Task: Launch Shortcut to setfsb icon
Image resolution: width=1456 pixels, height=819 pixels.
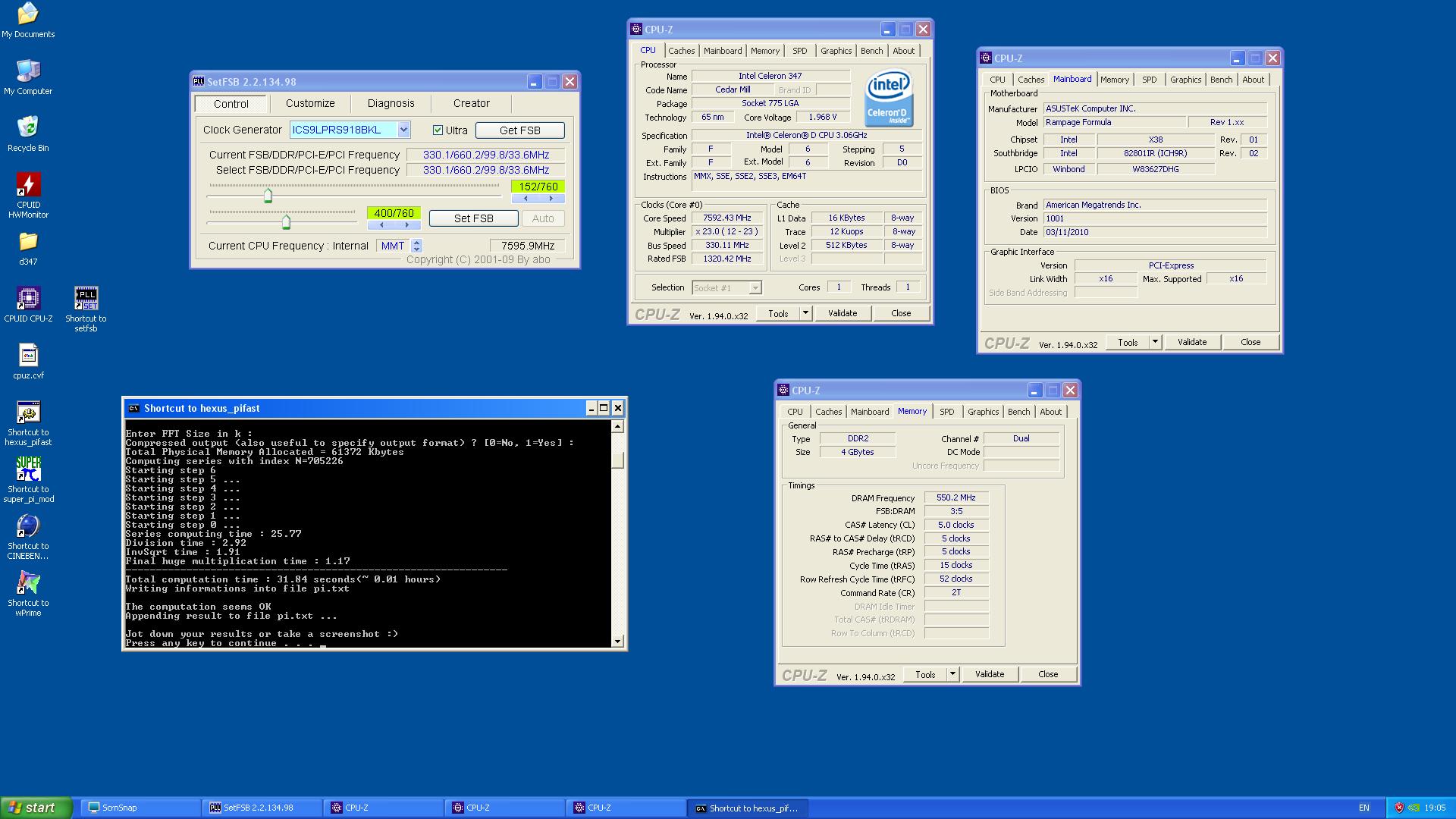Action: pos(86,309)
